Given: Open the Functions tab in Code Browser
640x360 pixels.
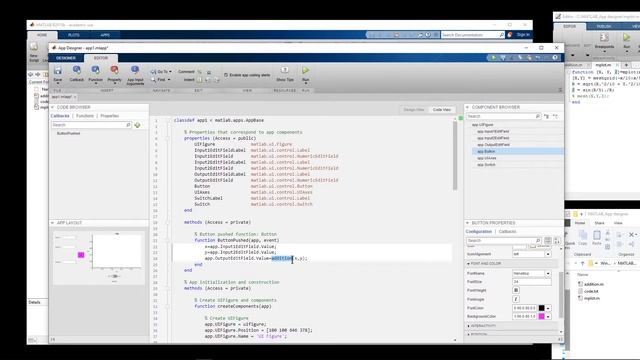Looking at the screenshot, I should click(x=85, y=116).
